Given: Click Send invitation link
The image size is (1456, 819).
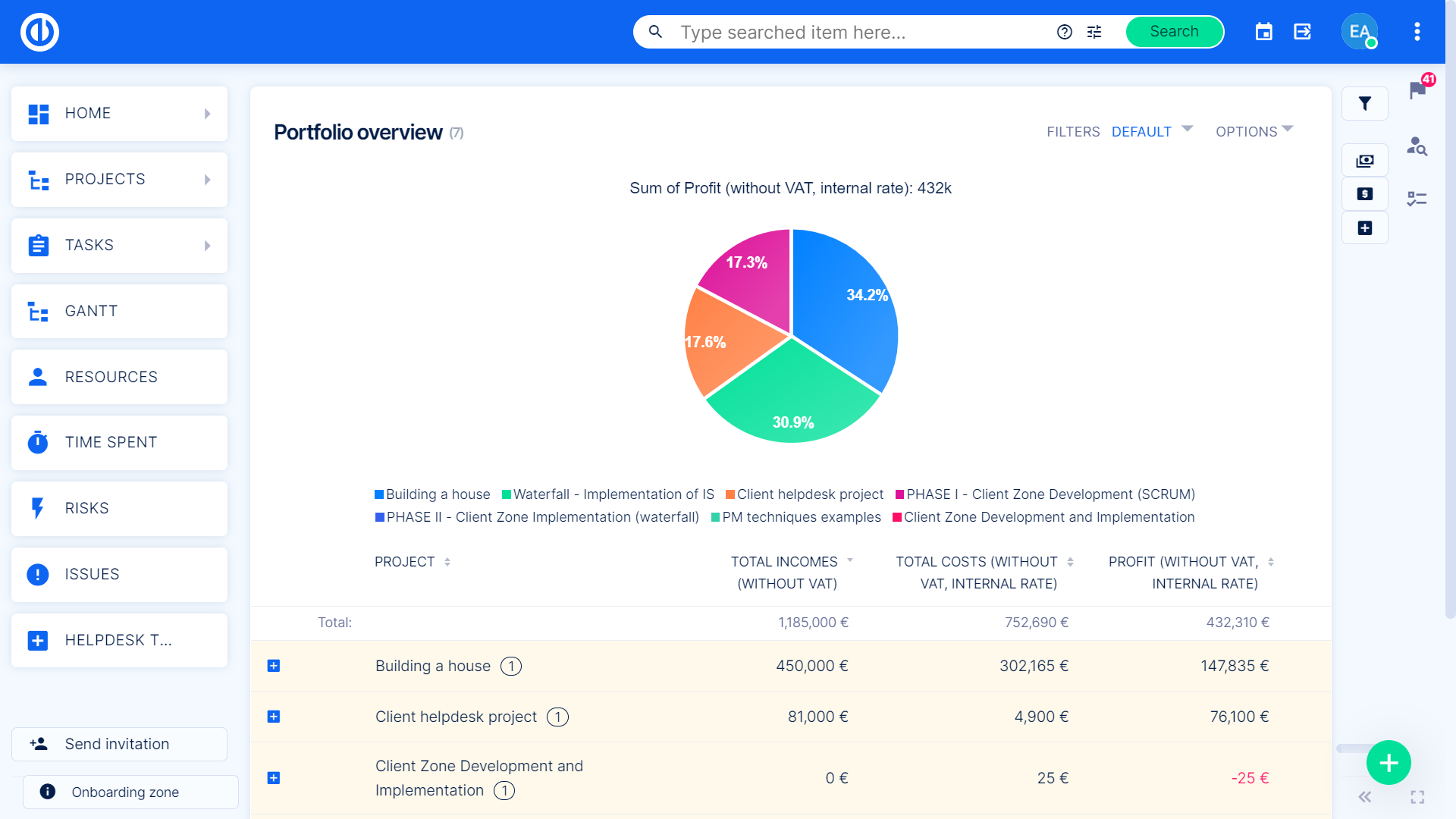Looking at the screenshot, I should [x=117, y=744].
